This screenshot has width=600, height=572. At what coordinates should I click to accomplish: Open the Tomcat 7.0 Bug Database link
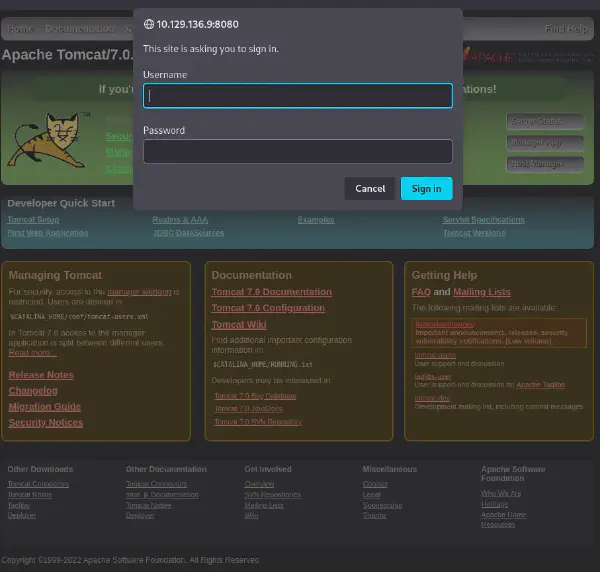[255, 396]
